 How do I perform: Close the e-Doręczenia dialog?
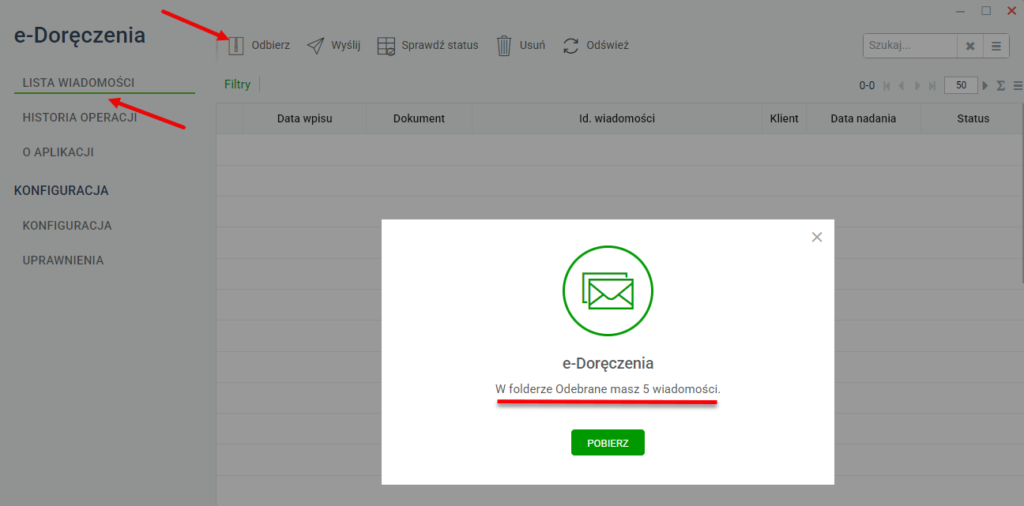(816, 237)
